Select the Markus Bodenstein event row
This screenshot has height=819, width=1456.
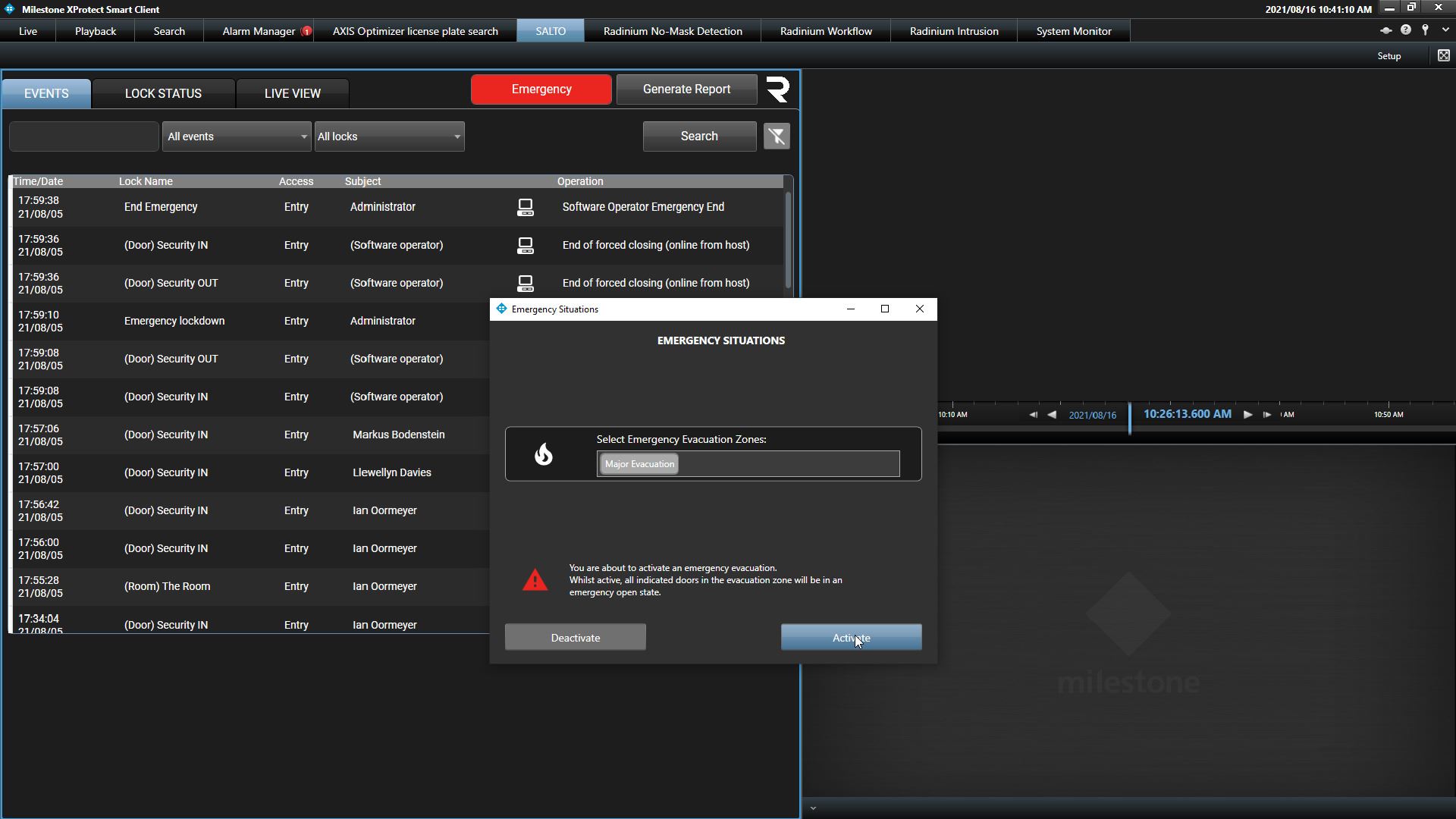click(x=250, y=435)
